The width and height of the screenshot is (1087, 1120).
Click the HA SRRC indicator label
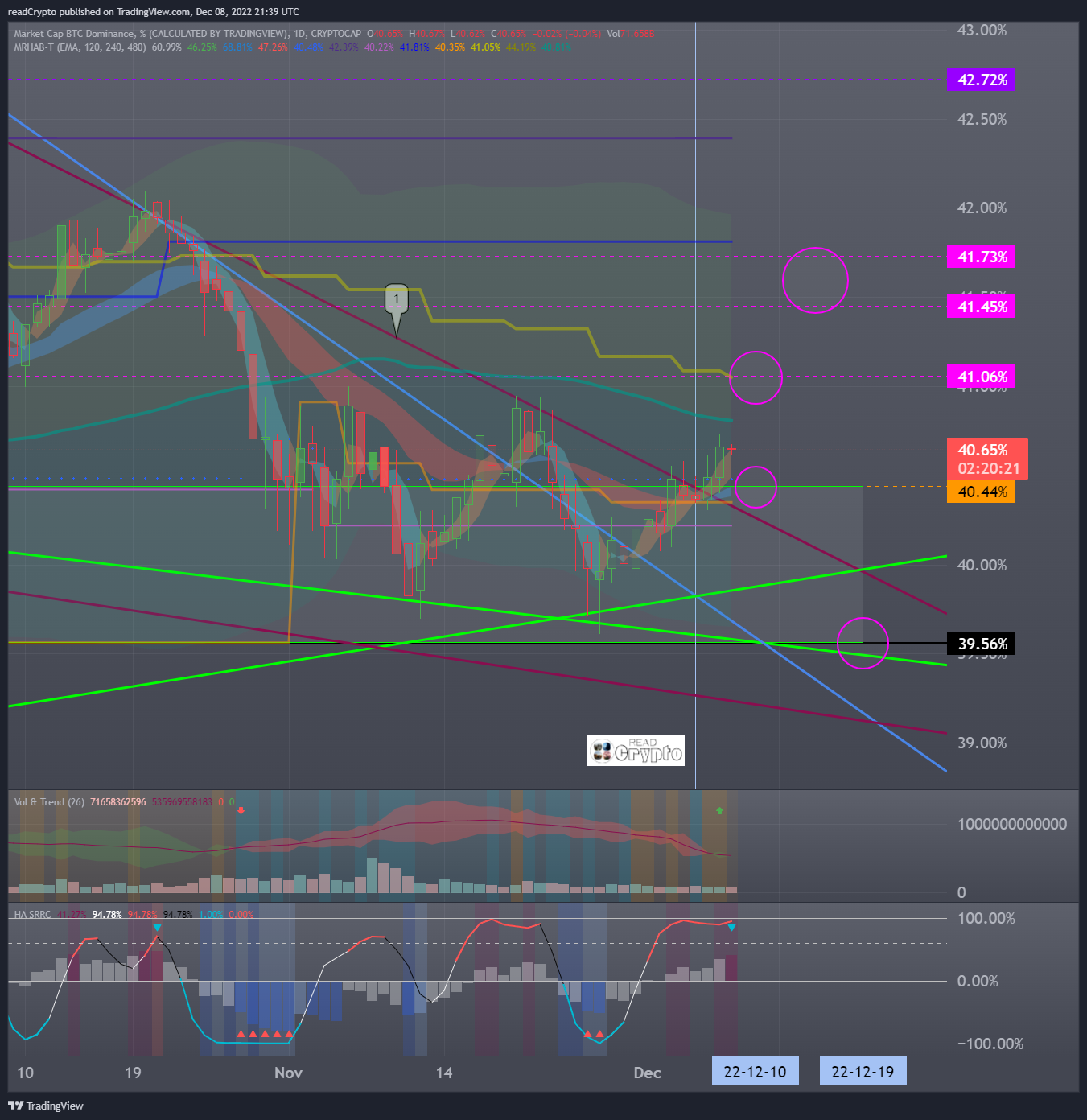point(32,915)
